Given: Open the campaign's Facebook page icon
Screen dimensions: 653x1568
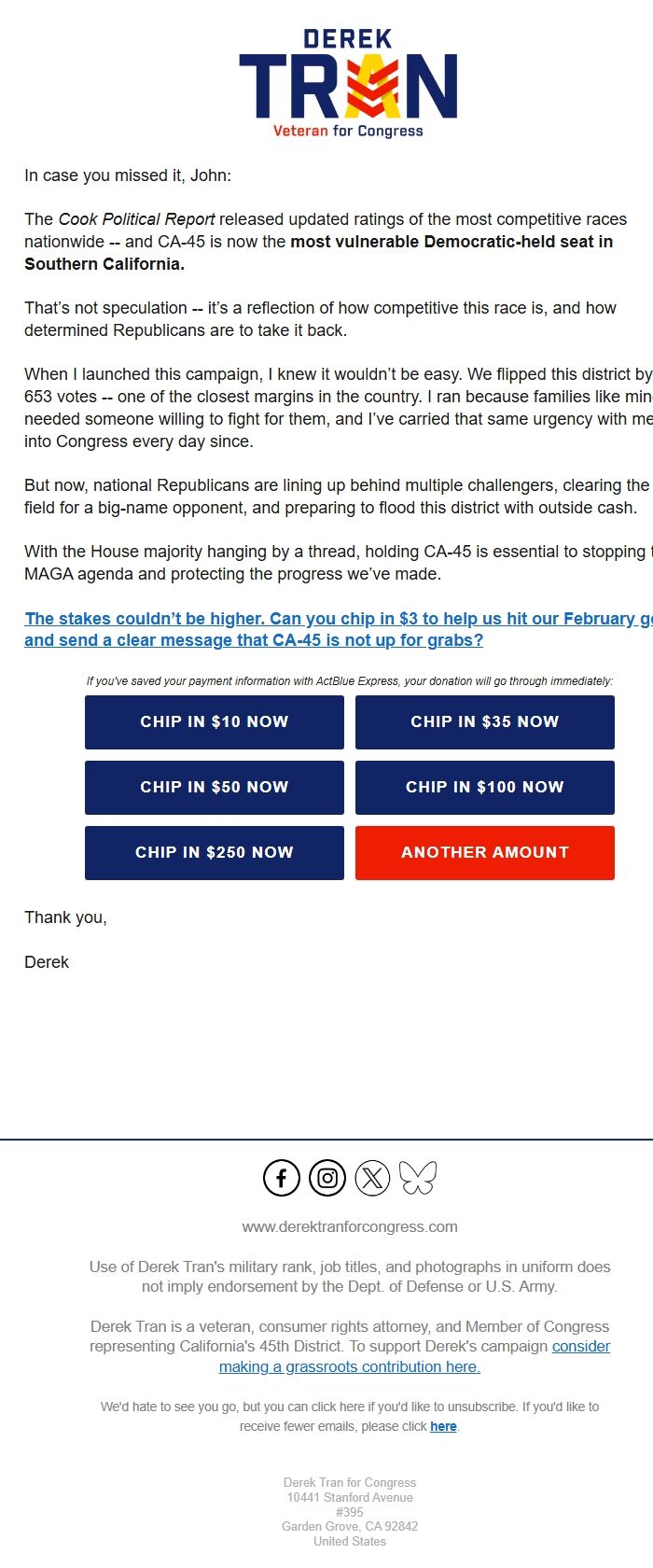Looking at the screenshot, I should point(281,1178).
